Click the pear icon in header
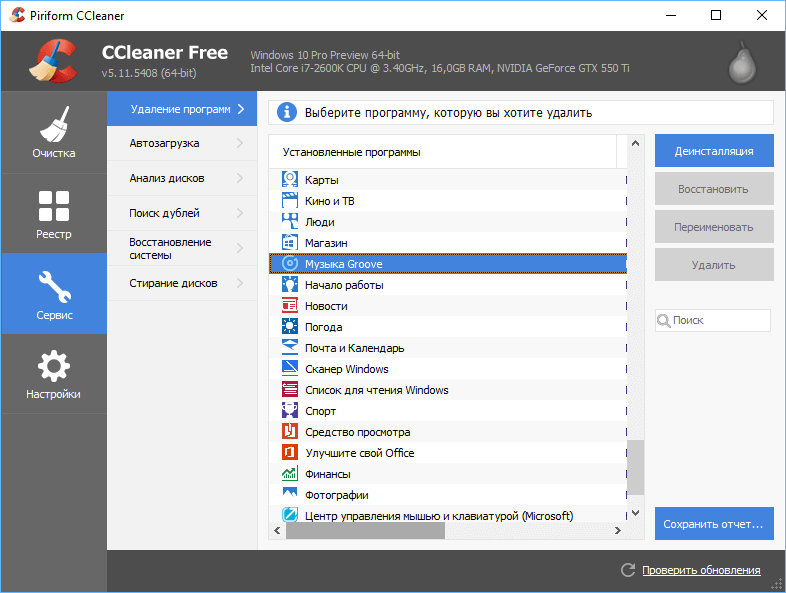Image resolution: width=786 pixels, height=593 pixels. [x=742, y=63]
